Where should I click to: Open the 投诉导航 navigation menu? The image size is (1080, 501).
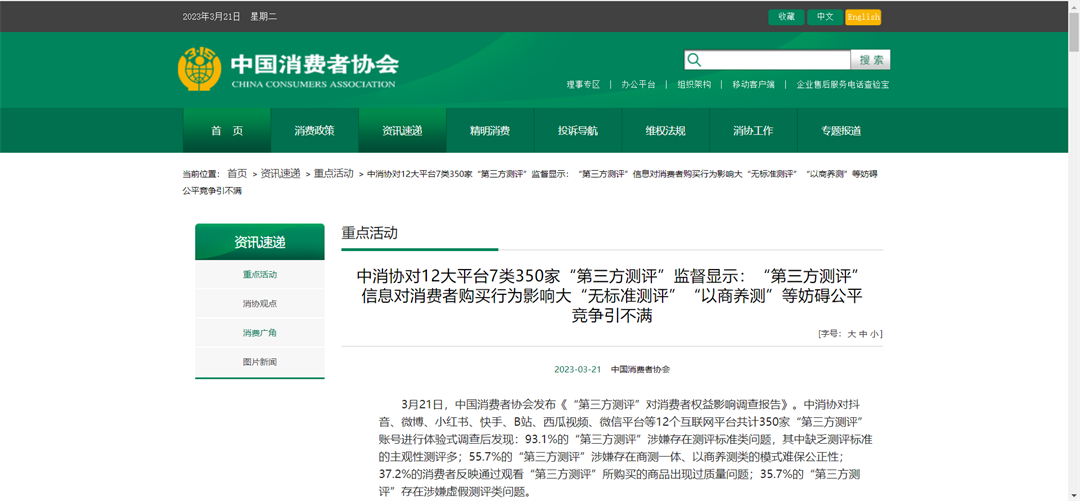(x=578, y=131)
